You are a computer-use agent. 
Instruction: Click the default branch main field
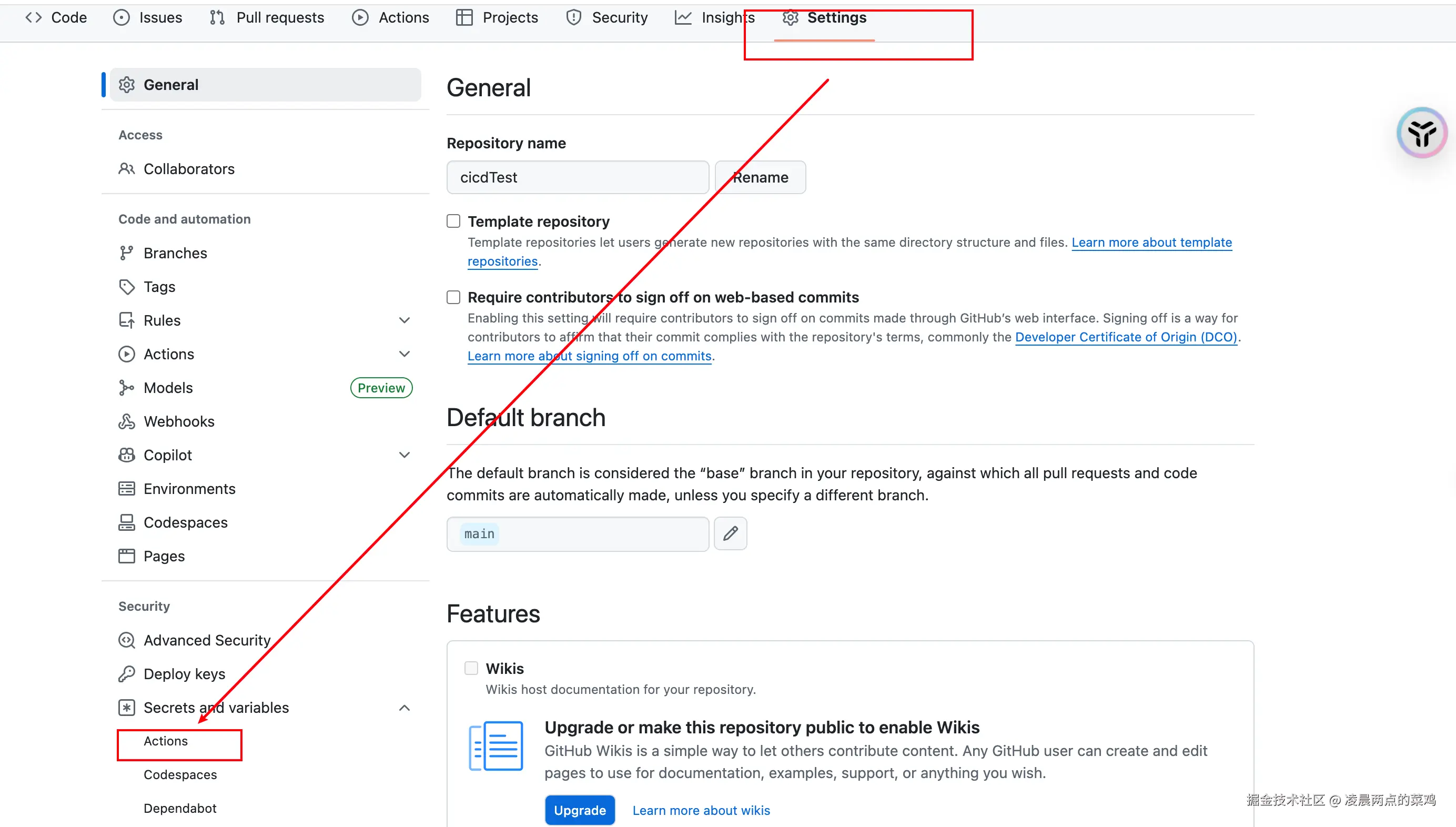pyautogui.click(x=578, y=533)
